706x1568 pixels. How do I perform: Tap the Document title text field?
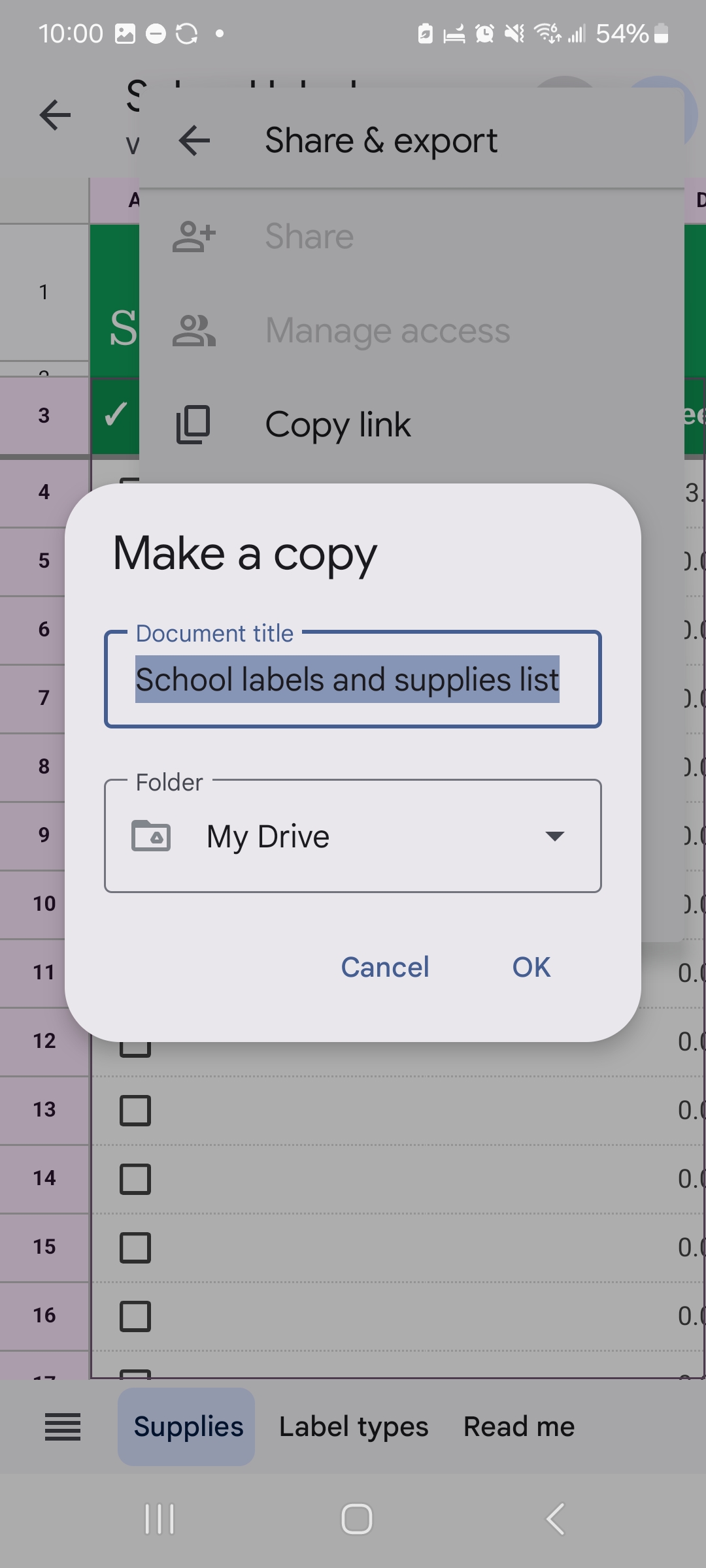point(353,679)
